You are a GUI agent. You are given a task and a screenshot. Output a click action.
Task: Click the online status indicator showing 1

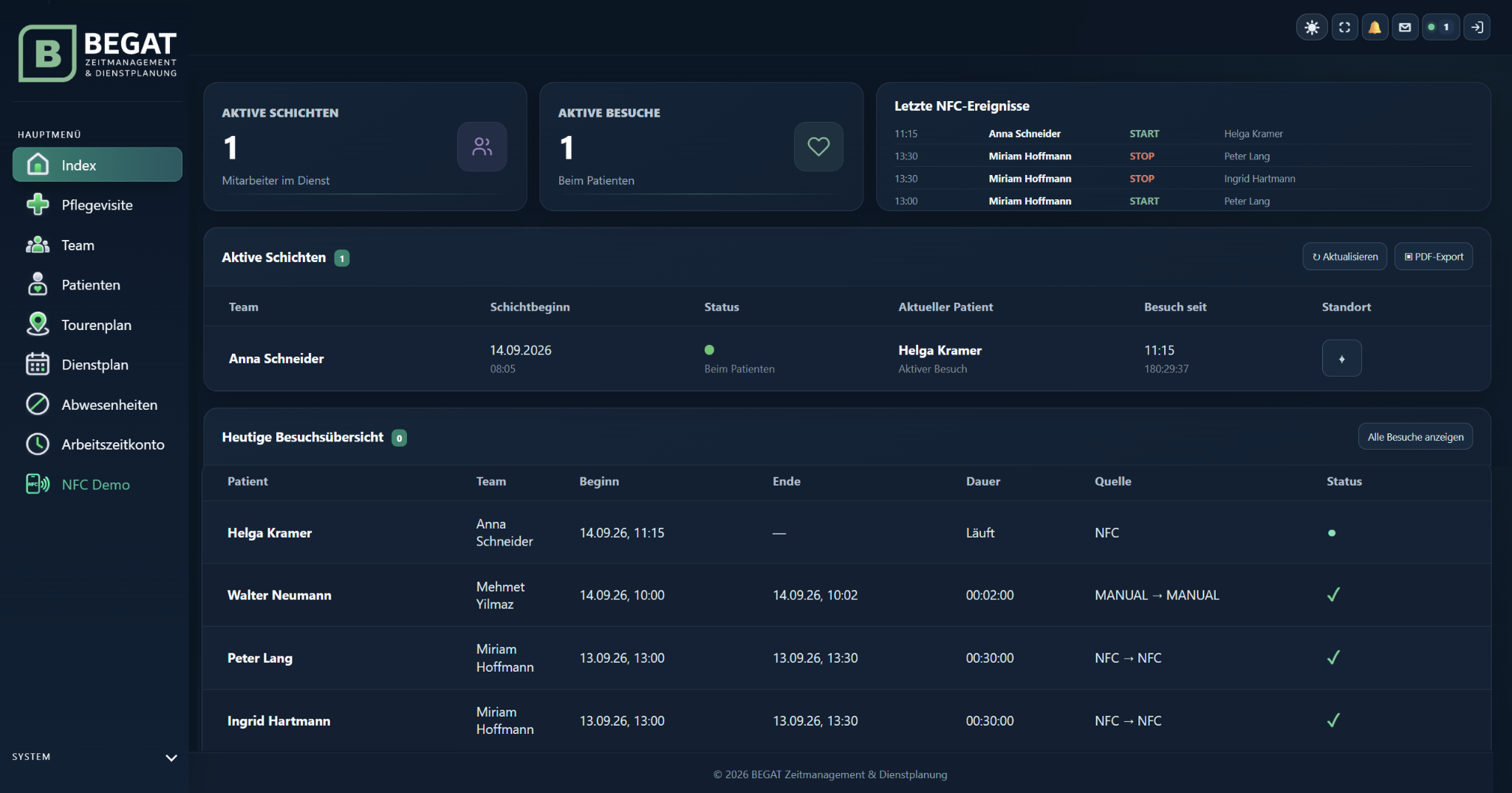pyautogui.click(x=1440, y=27)
